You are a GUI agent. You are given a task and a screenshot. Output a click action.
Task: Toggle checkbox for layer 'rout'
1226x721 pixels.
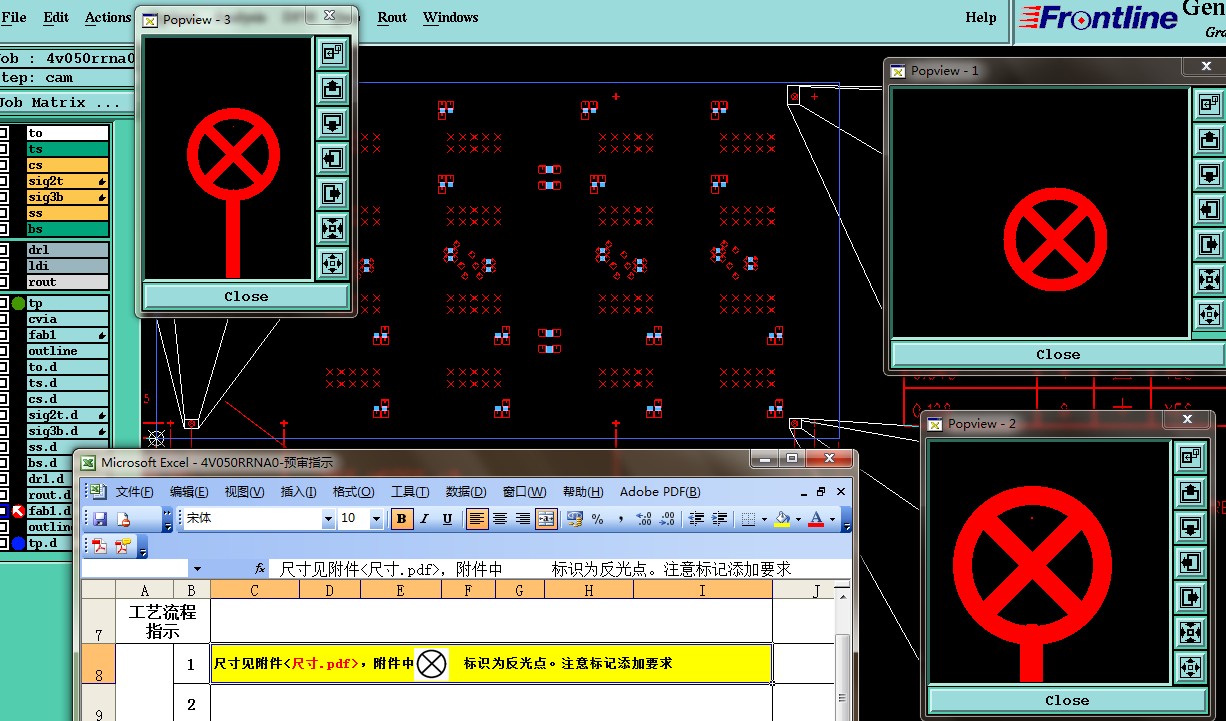pos(4,282)
